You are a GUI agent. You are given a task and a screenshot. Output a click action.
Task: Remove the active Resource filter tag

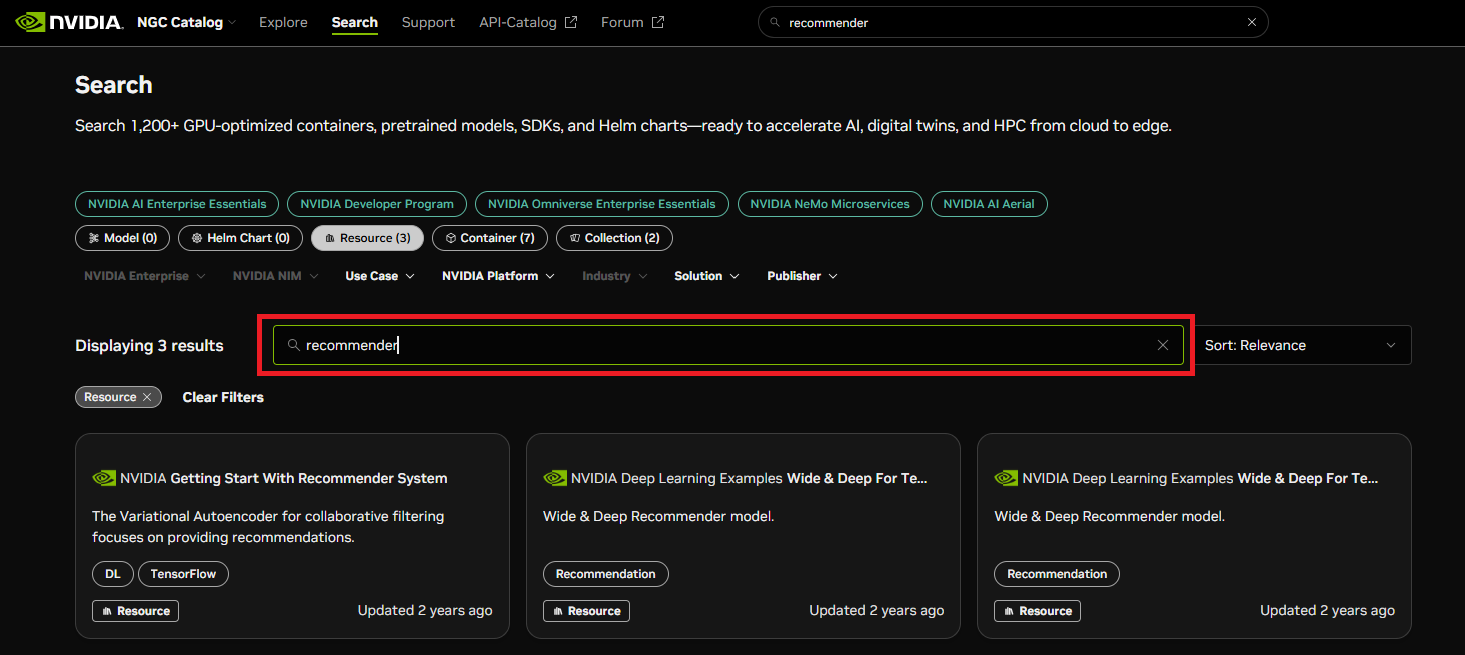146,397
